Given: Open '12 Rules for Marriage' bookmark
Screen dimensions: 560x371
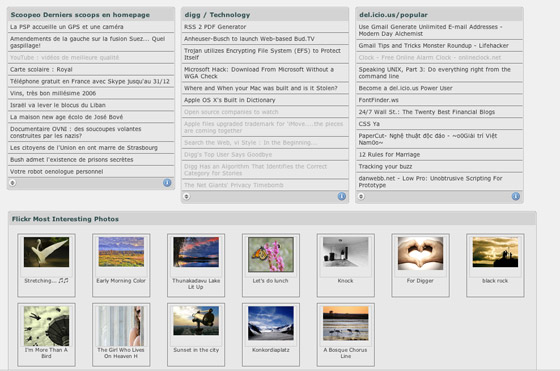Looking at the screenshot, I should coord(389,155).
